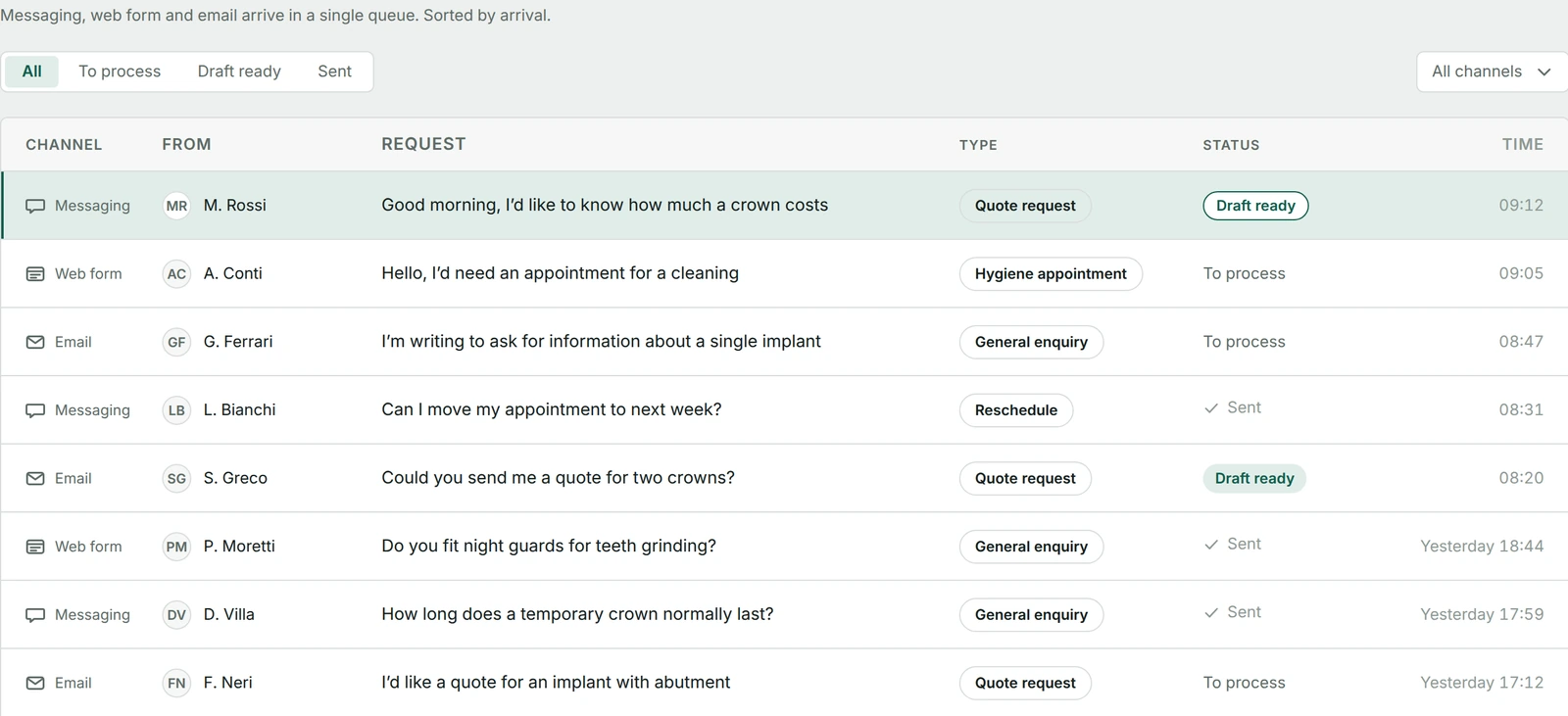Click the Messaging chat icon for M. Rossi
Image resolution: width=1568 pixels, height=716 pixels.
tap(35, 206)
